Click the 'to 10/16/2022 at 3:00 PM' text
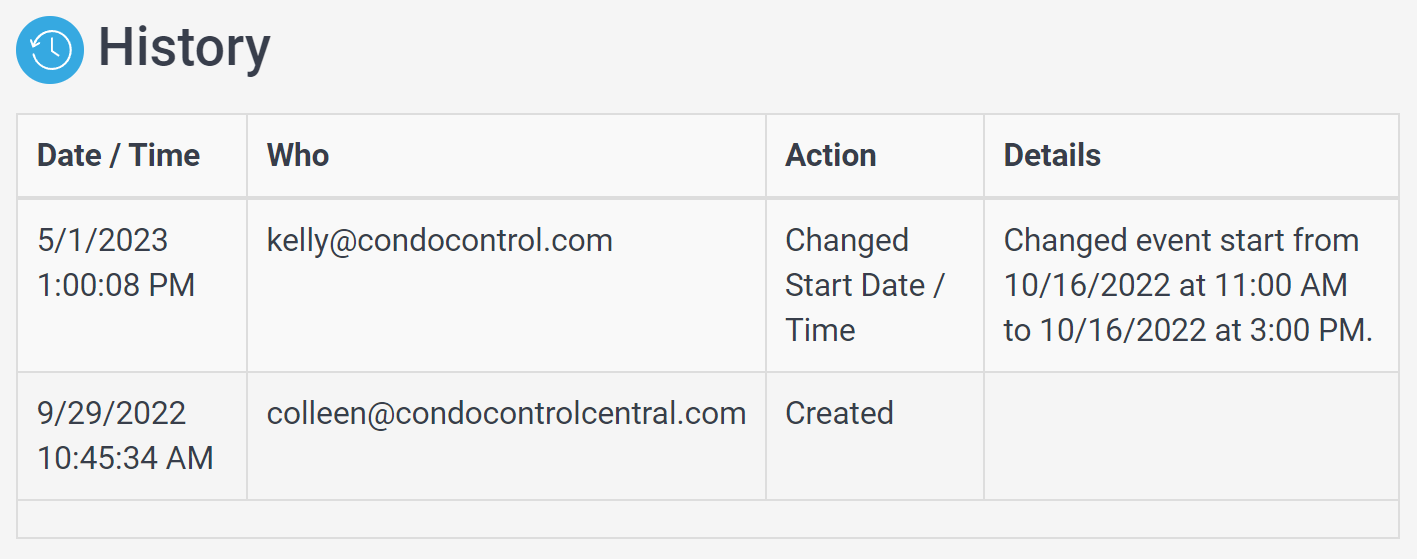The height and width of the screenshot is (559, 1417). [1188, 330]
